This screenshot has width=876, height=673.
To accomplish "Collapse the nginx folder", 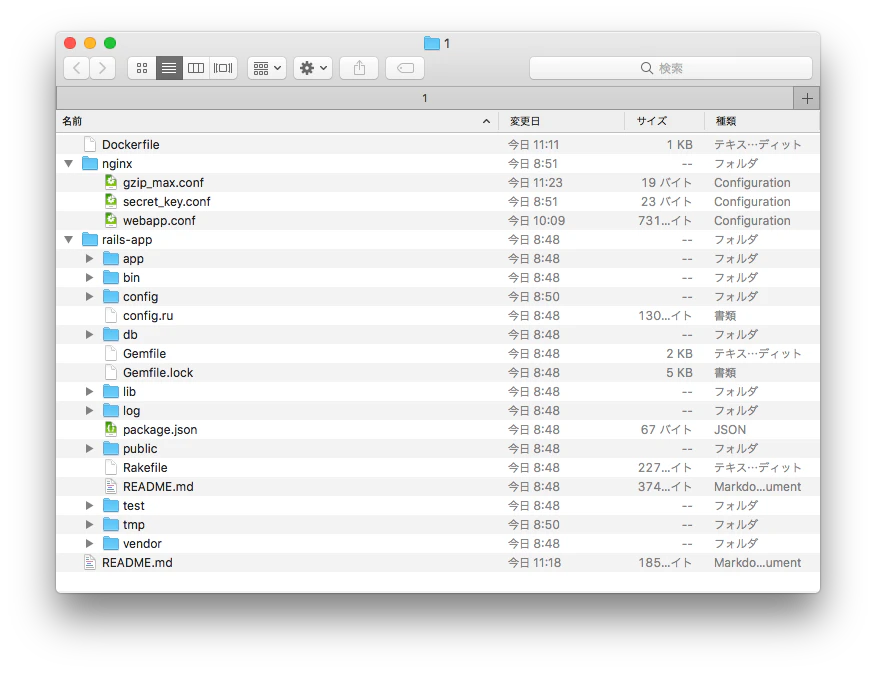I will click(x=69, y=164).
